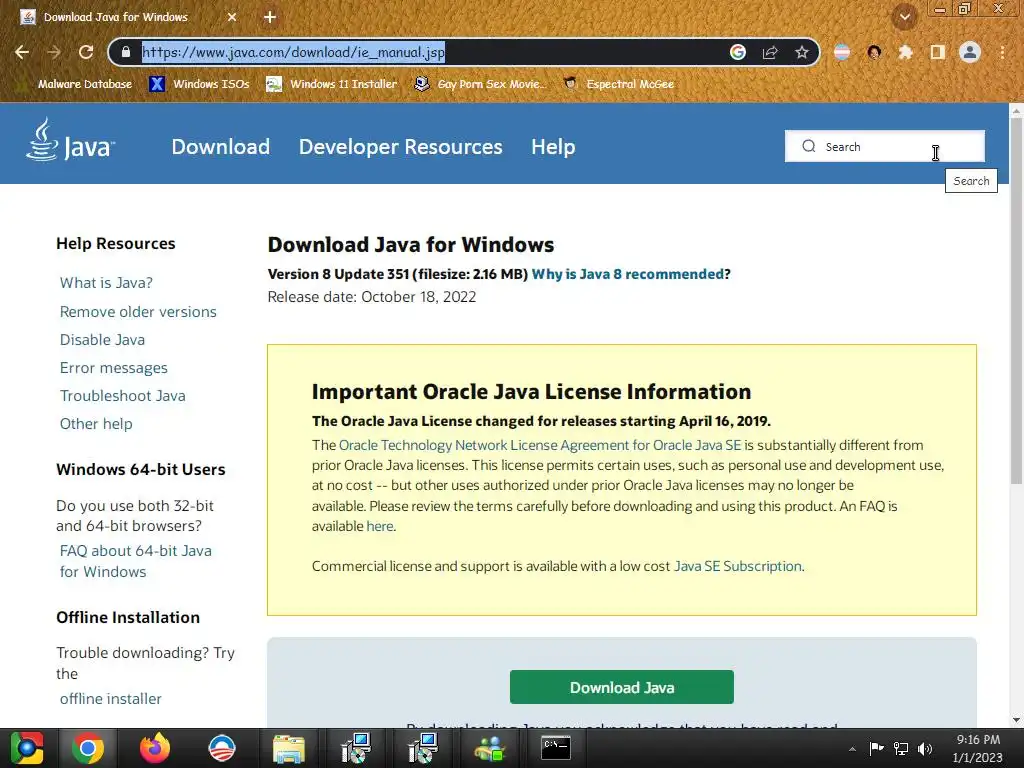Click the page vertical scrollbar thumb
Screen dimensions: 1024x768
(x=1016, y=302)
